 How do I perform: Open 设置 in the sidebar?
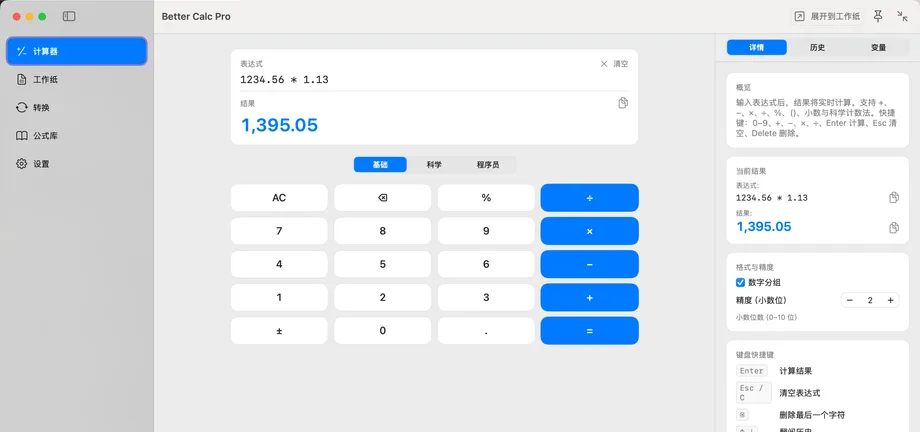pos(77,164)
